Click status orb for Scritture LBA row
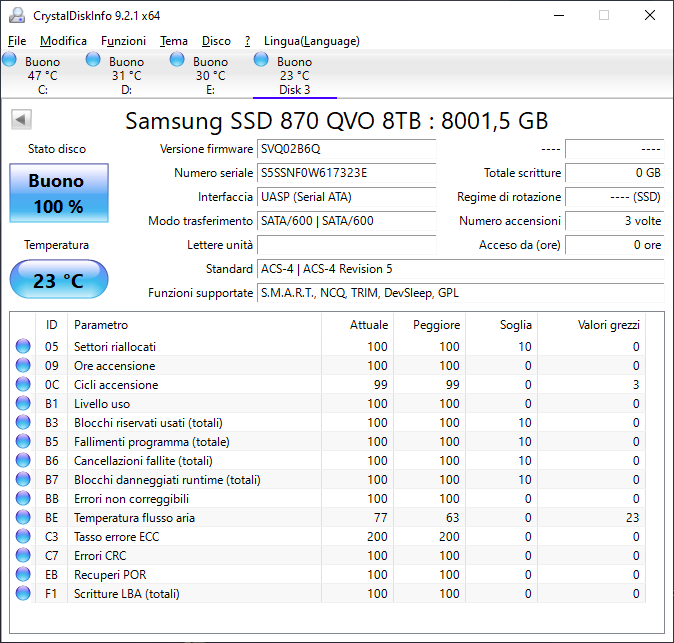The width and height of the screenshot is (674, 643). [x=23, y=593]
